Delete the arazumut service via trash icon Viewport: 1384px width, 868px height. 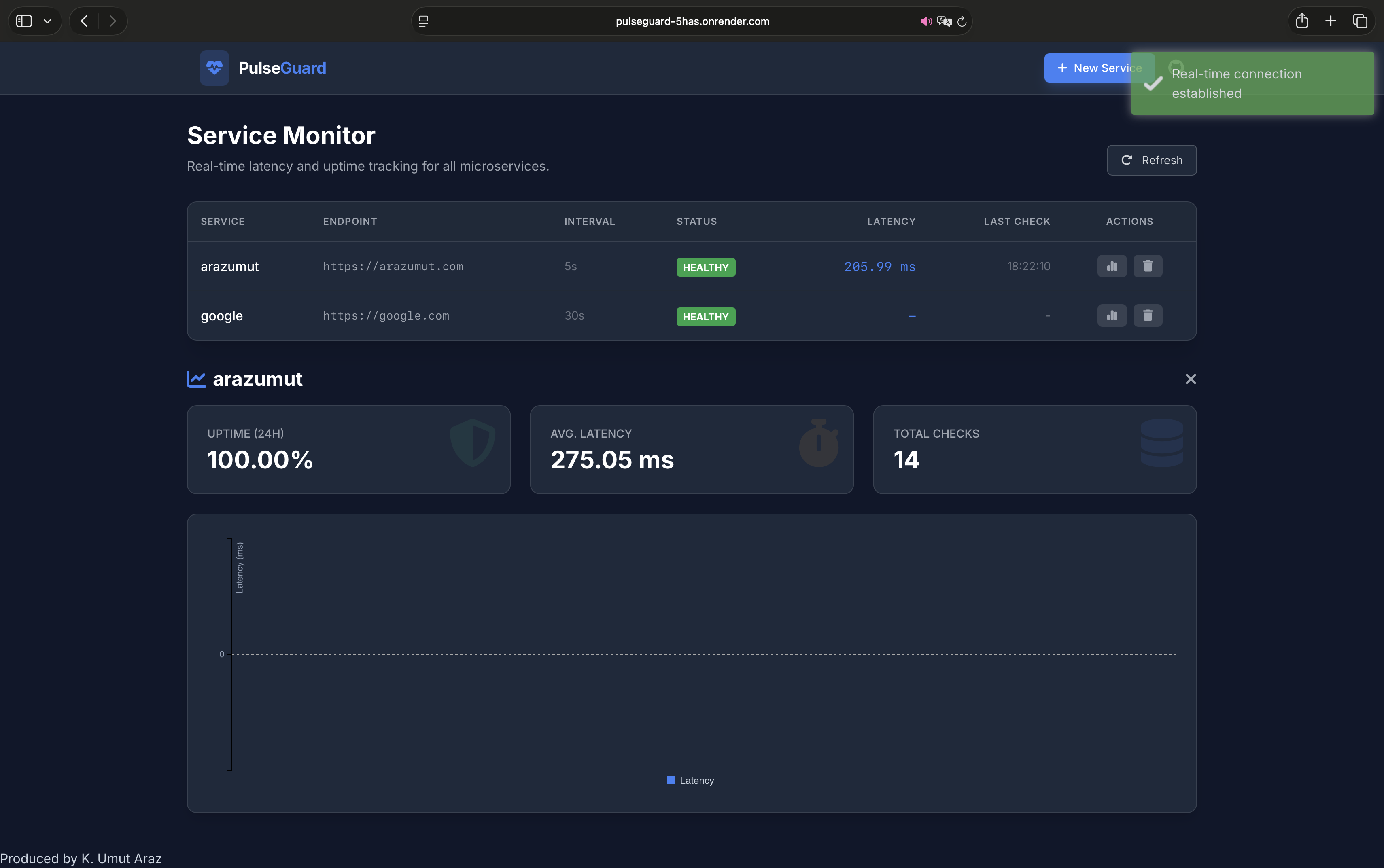(x=1148, y=266)
